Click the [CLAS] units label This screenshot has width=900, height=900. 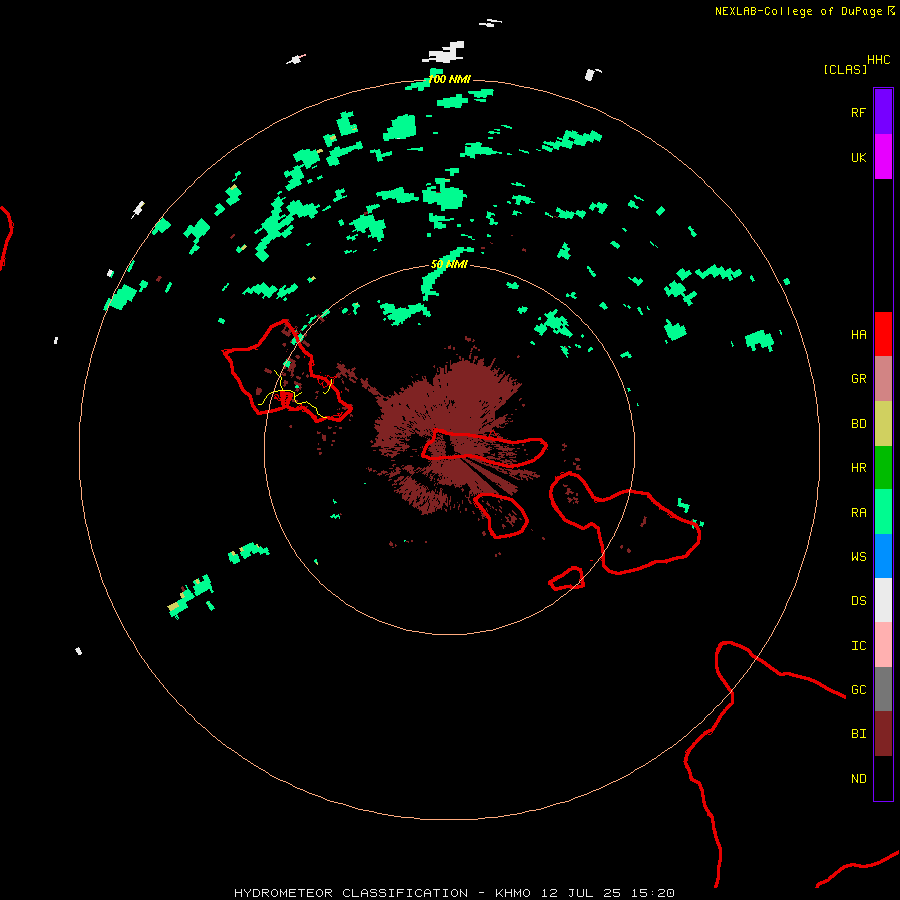tap(845, 69)
